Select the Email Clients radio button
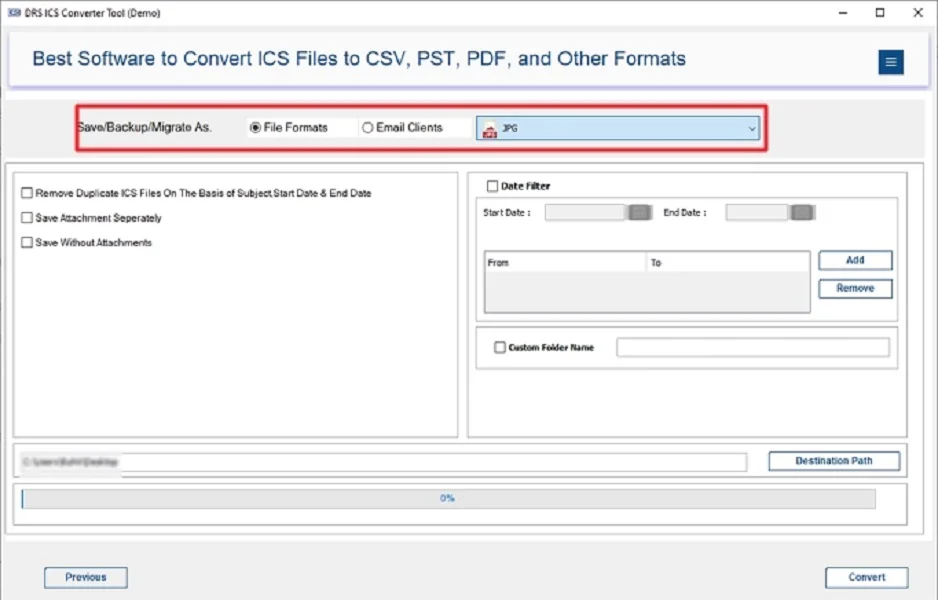 [x=367, y=127]
